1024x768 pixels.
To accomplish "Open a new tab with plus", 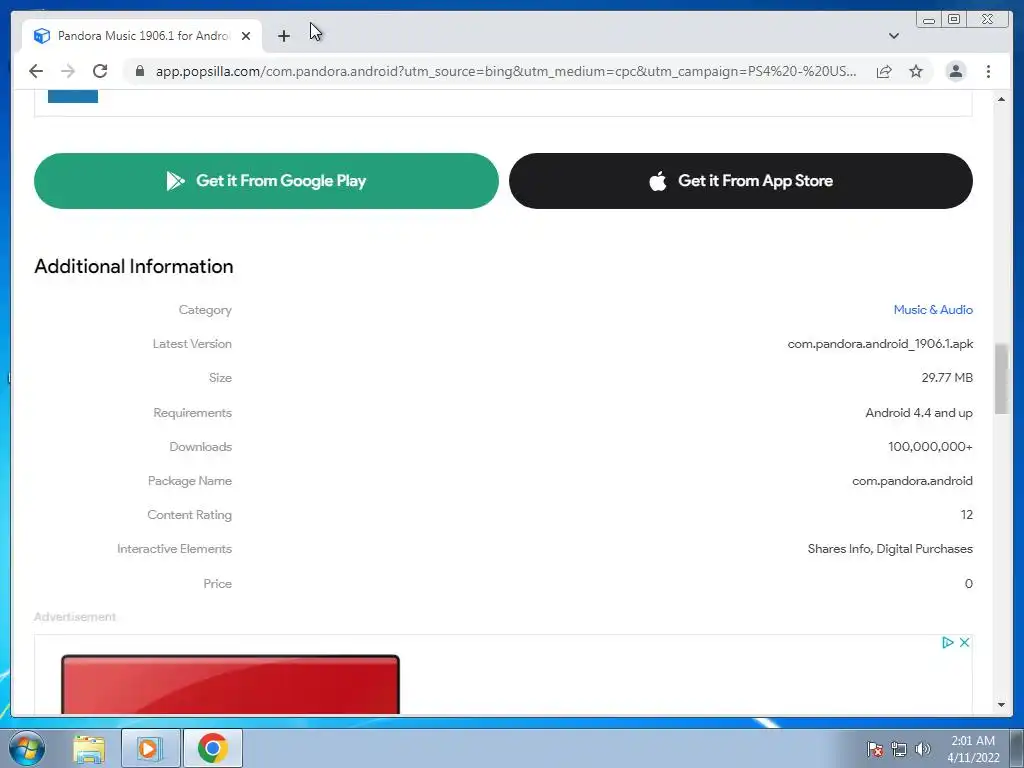I will (x=283, y=36).
